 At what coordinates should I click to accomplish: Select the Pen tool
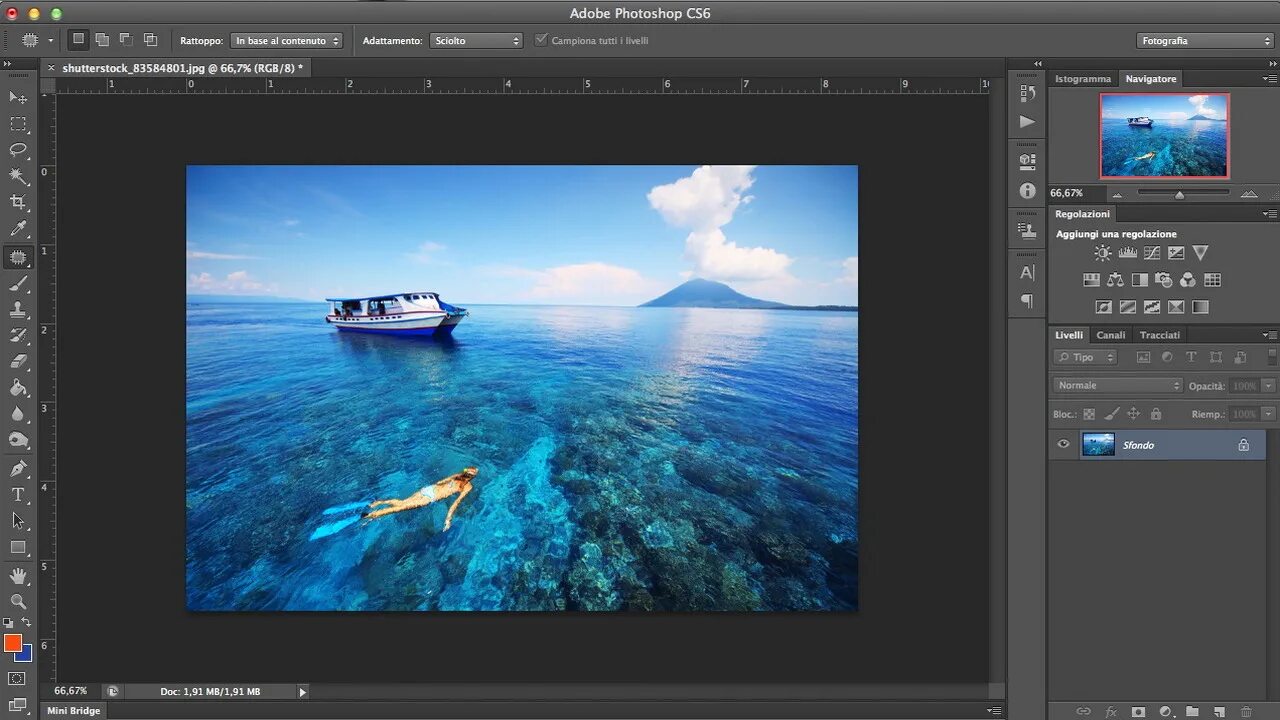(18, 468)
